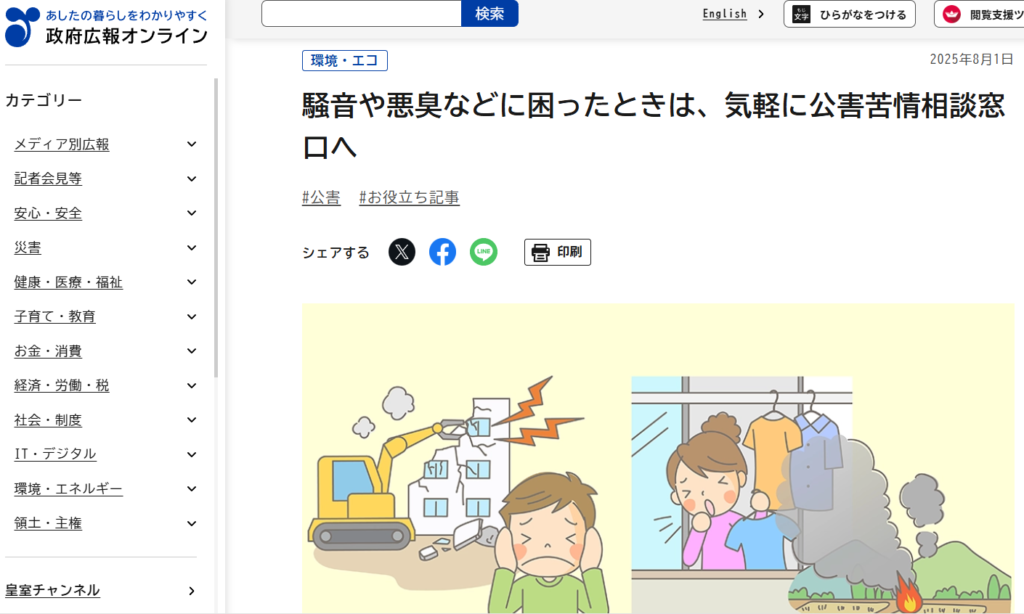Click the sidebar category scrollbar
The height and width of the screenshot is (614, 1024).
[x=216, y=228]
